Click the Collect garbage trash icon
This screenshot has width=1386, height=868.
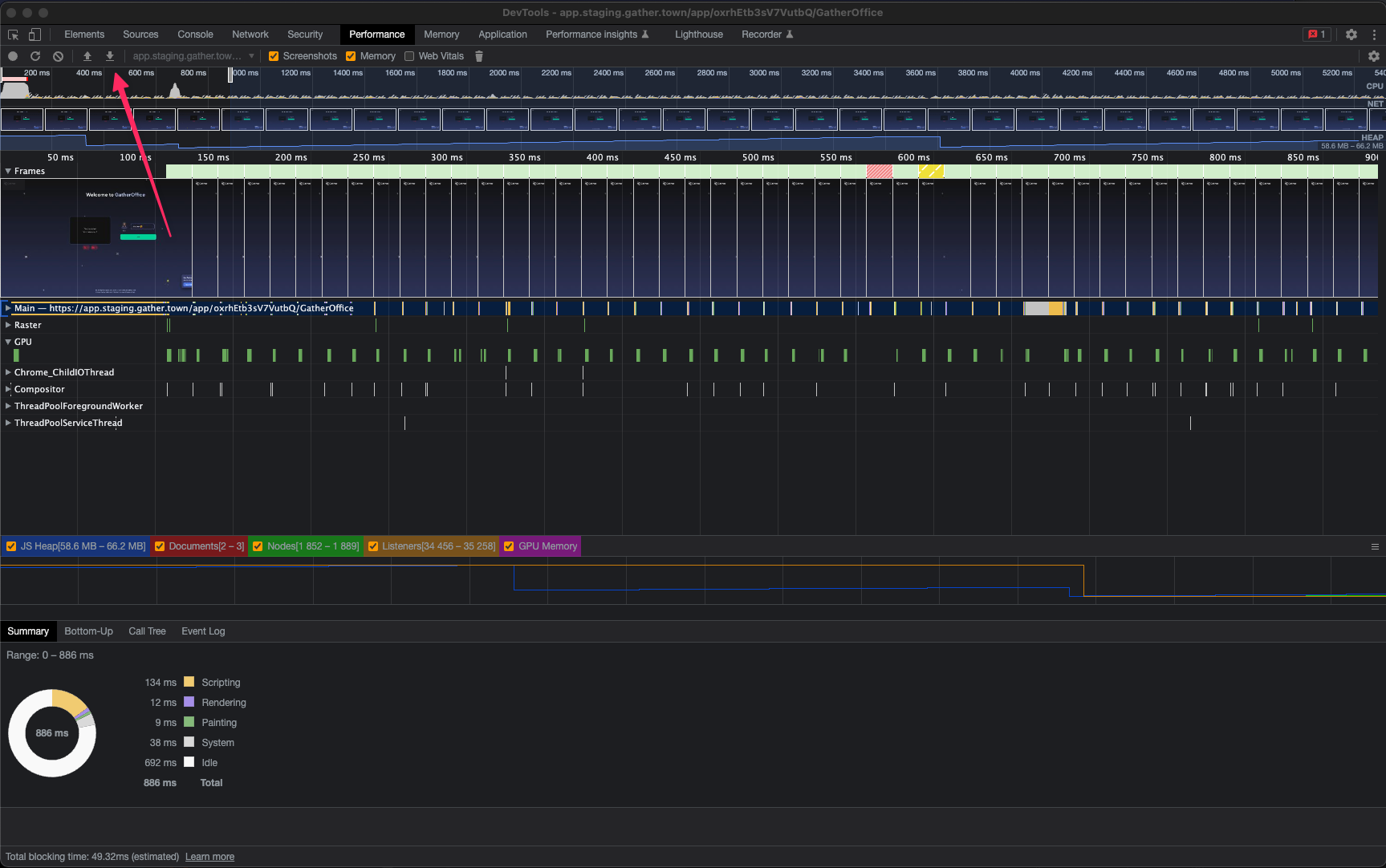click(479, 56)
